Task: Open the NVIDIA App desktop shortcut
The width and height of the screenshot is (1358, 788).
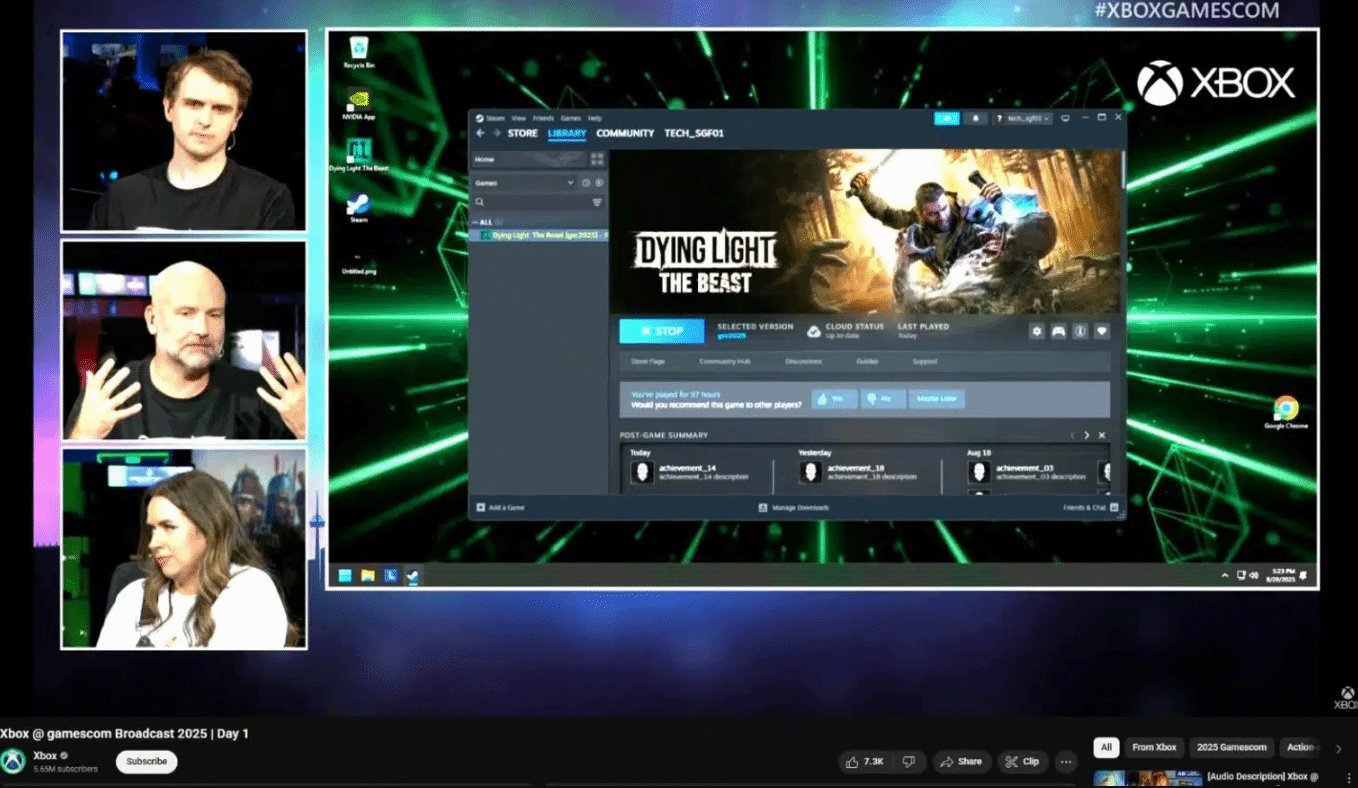Action: point(359,103)
